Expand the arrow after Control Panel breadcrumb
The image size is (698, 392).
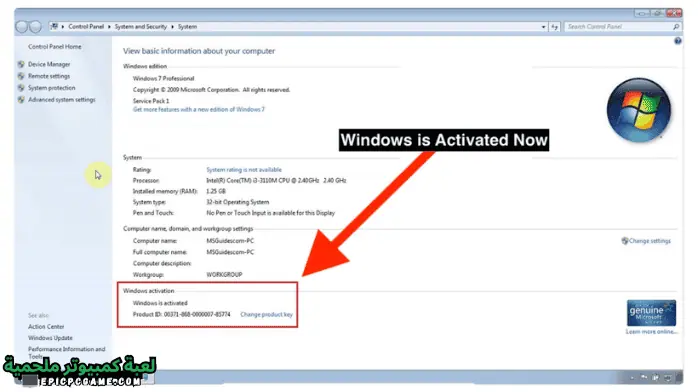[109, 27]
